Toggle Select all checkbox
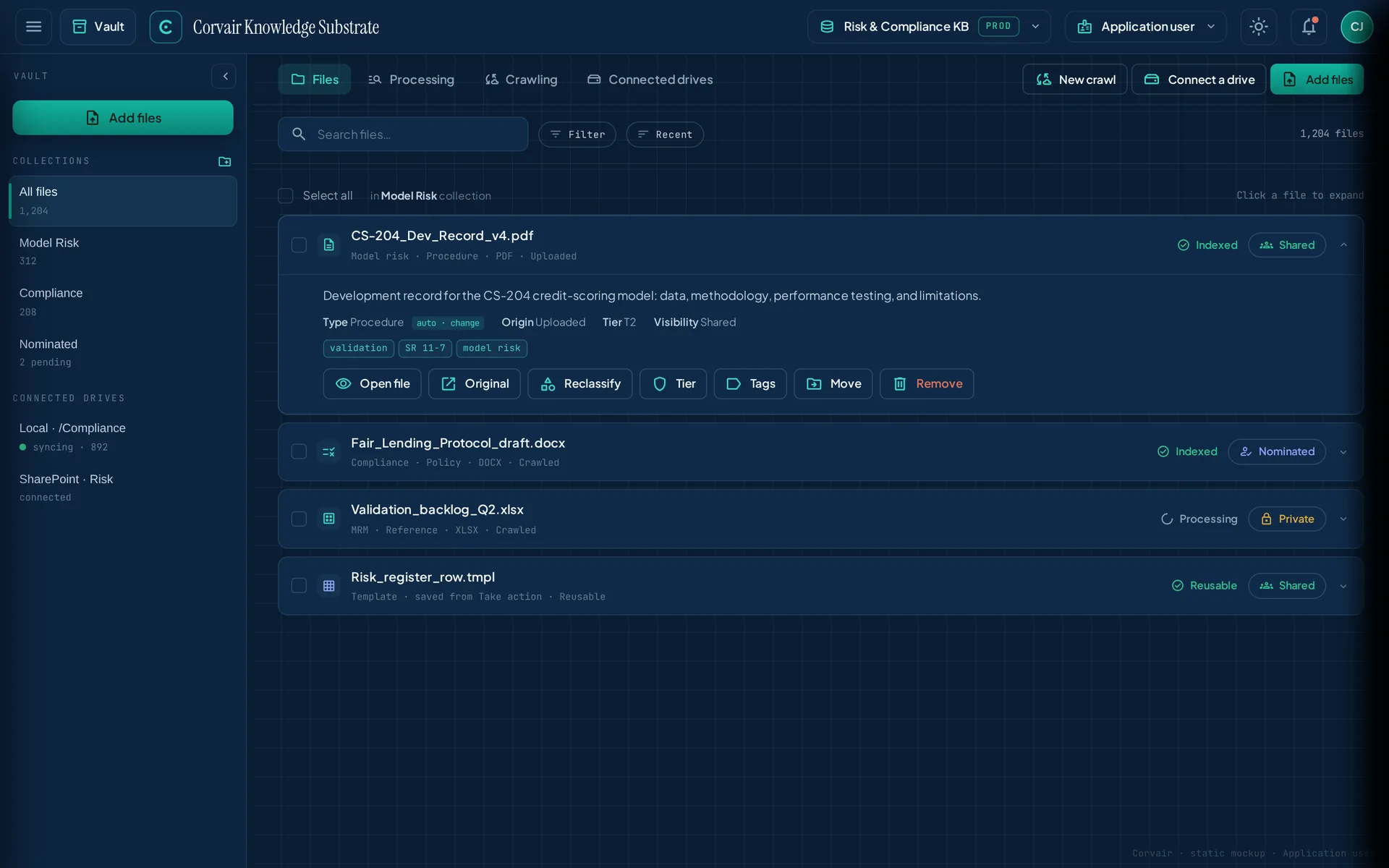The height and width of the screenshot is (868, 1389). [286, 196]
